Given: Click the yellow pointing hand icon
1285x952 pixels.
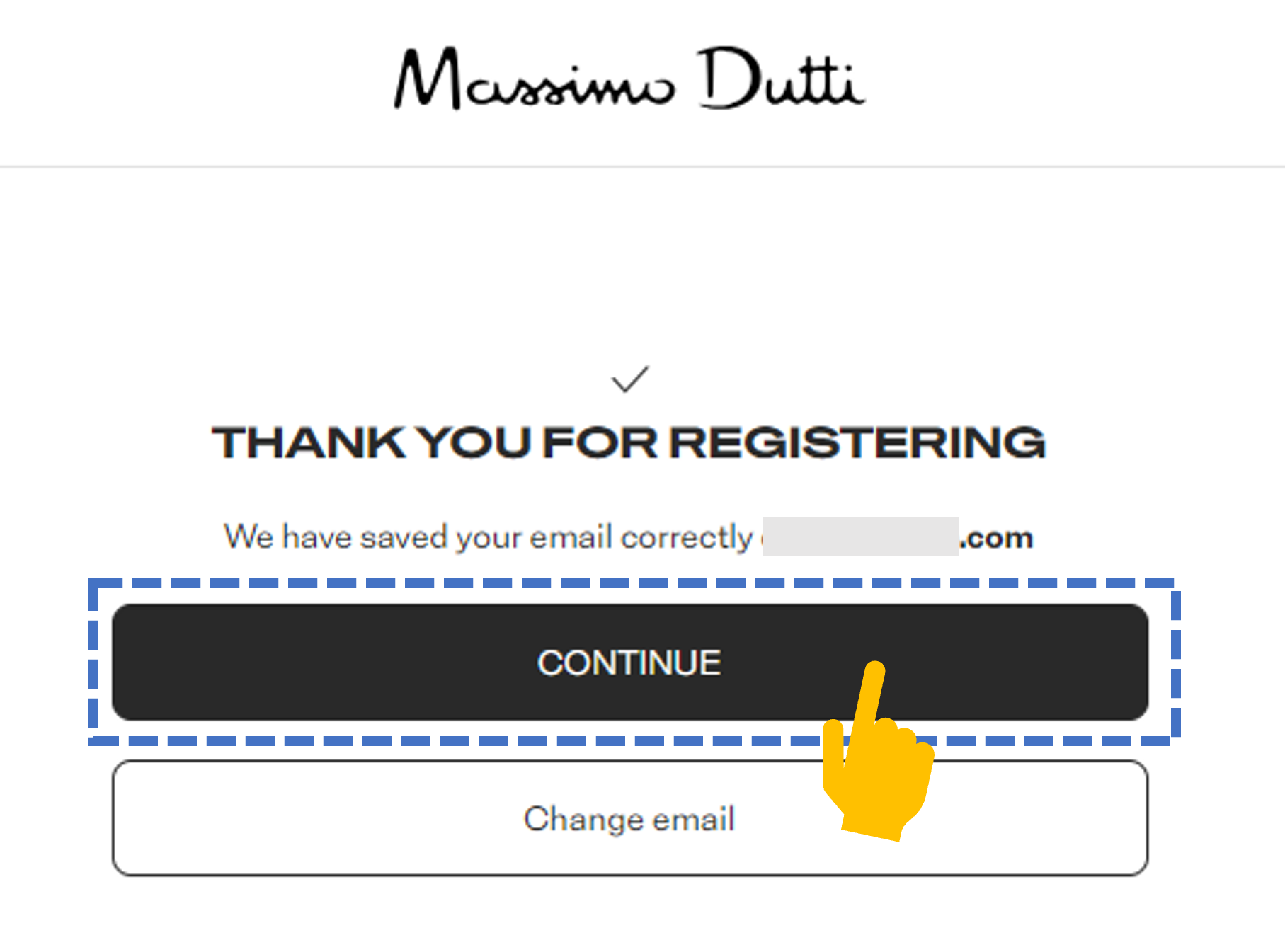Looking at the screenshot, I should click(x=878, y=751).
